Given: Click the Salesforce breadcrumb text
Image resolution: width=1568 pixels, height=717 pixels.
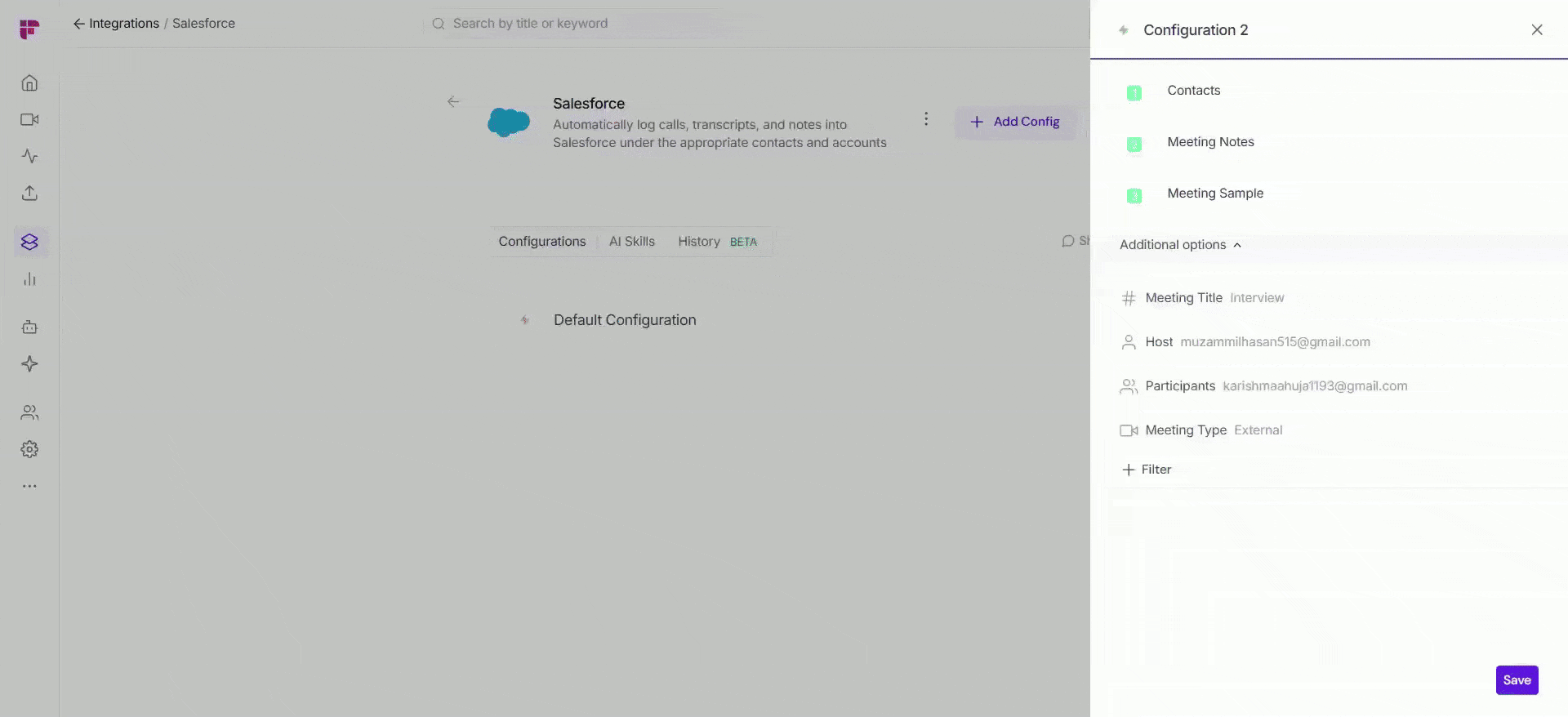Looking at the screenshot, I should 203,24.
